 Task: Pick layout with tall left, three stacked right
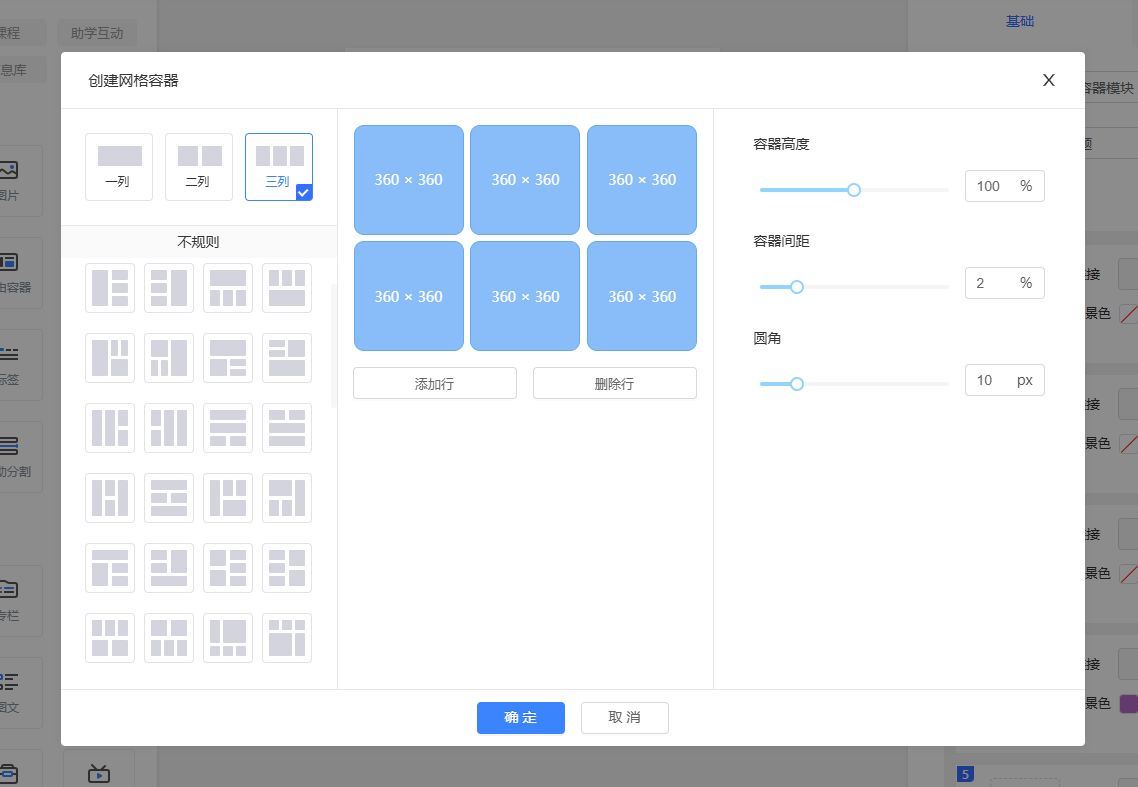coord(110,288)
